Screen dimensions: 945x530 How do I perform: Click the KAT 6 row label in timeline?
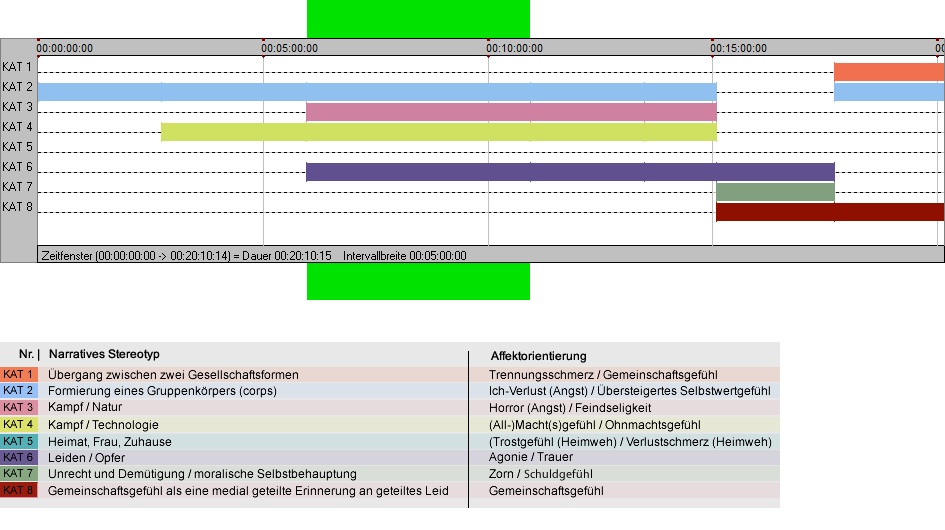coord(17,166)
